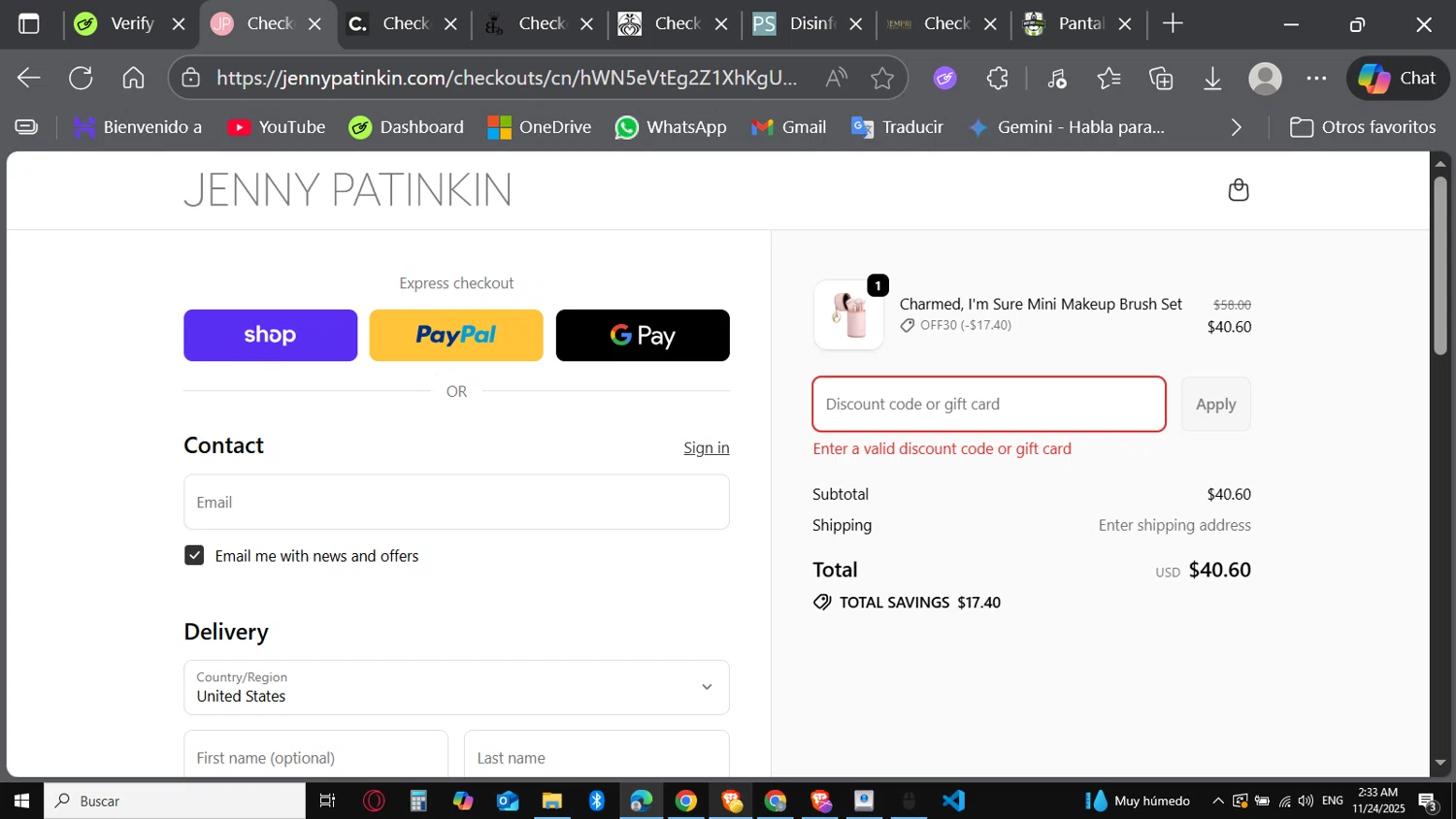Click the Sign in link
This screenshot has width=1456, height=819.
[706, 447]
